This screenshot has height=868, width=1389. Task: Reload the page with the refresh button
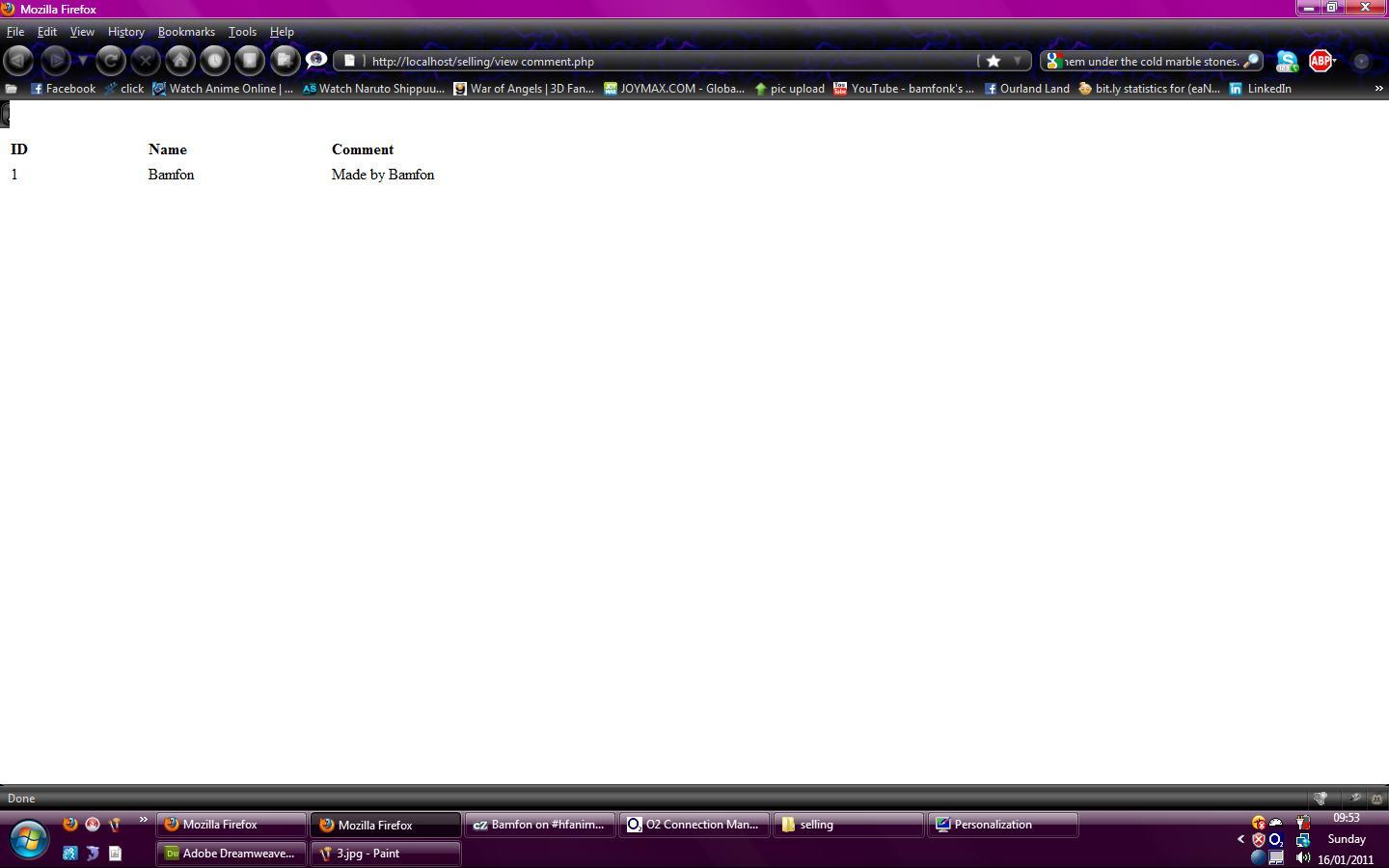[110, 61]
